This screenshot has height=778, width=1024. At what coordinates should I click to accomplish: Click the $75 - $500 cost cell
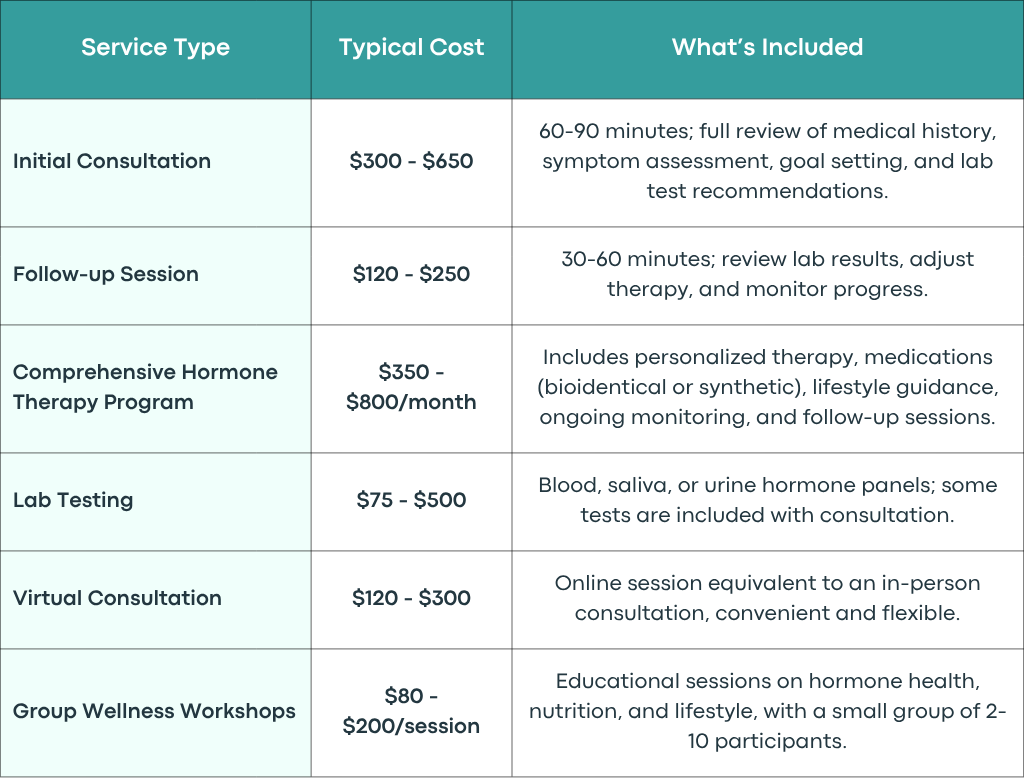pos(411,500)
